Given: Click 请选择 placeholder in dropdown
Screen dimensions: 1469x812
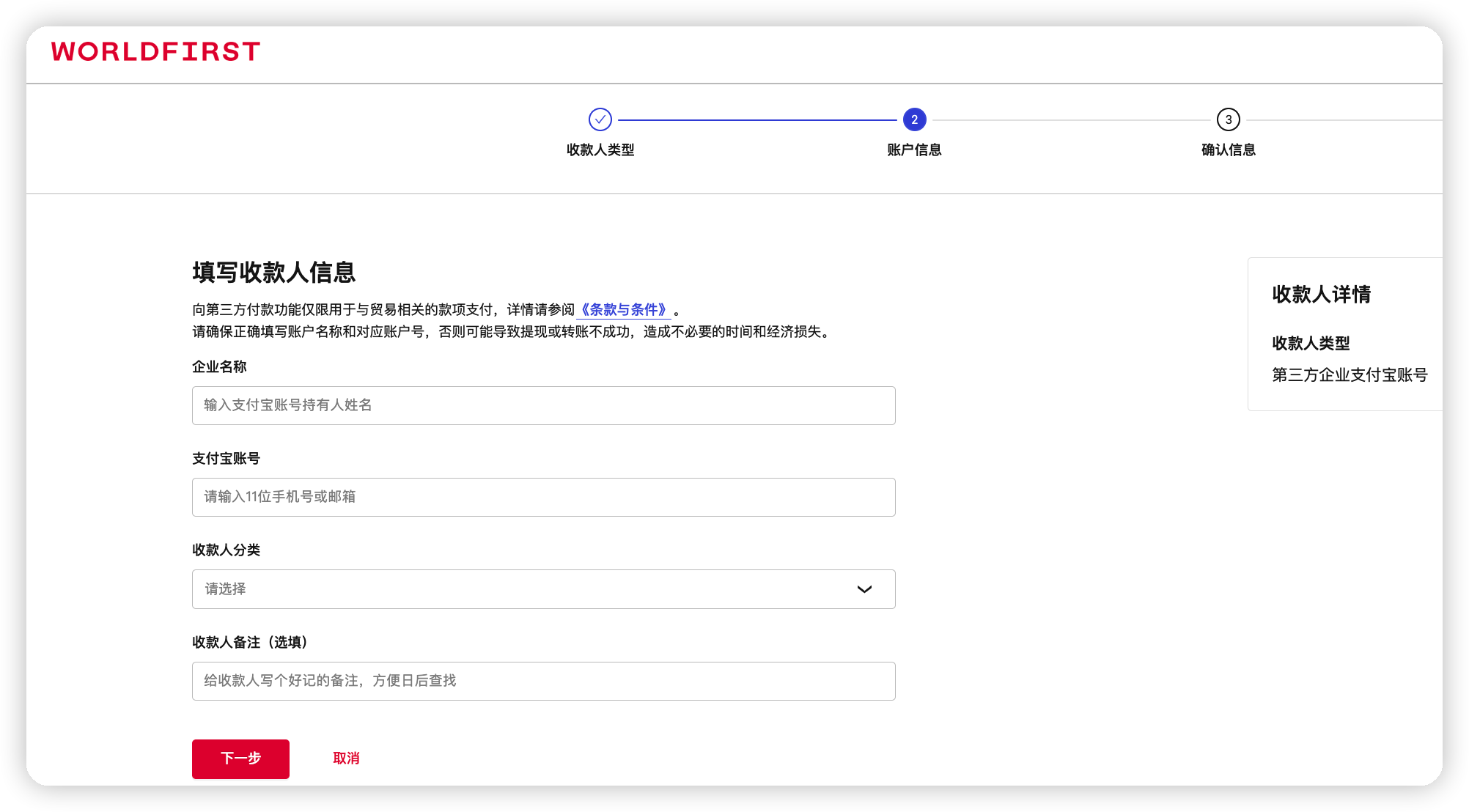Looking at the screenshot, I should (225, 589).
